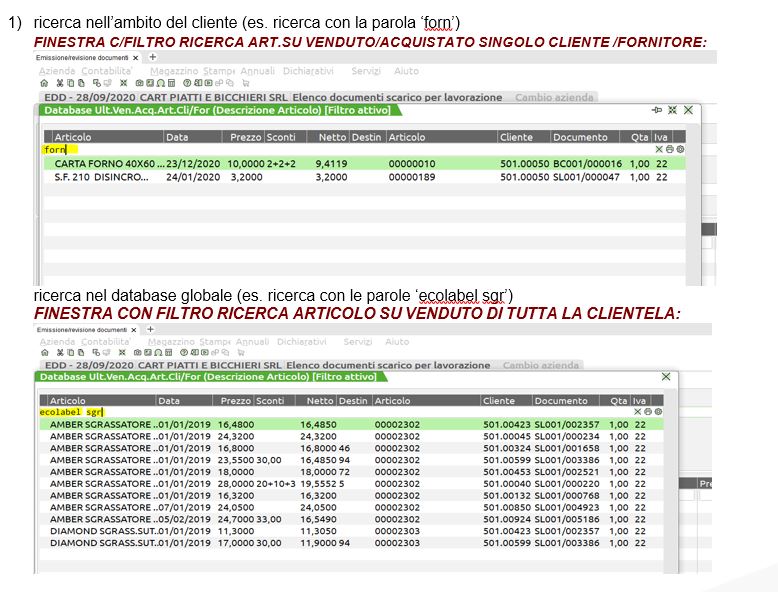The width and height of the screenshot is (778, 592).
Task: Open the Aiuto menu above the 'forn' window
Action: click(406, 71)
